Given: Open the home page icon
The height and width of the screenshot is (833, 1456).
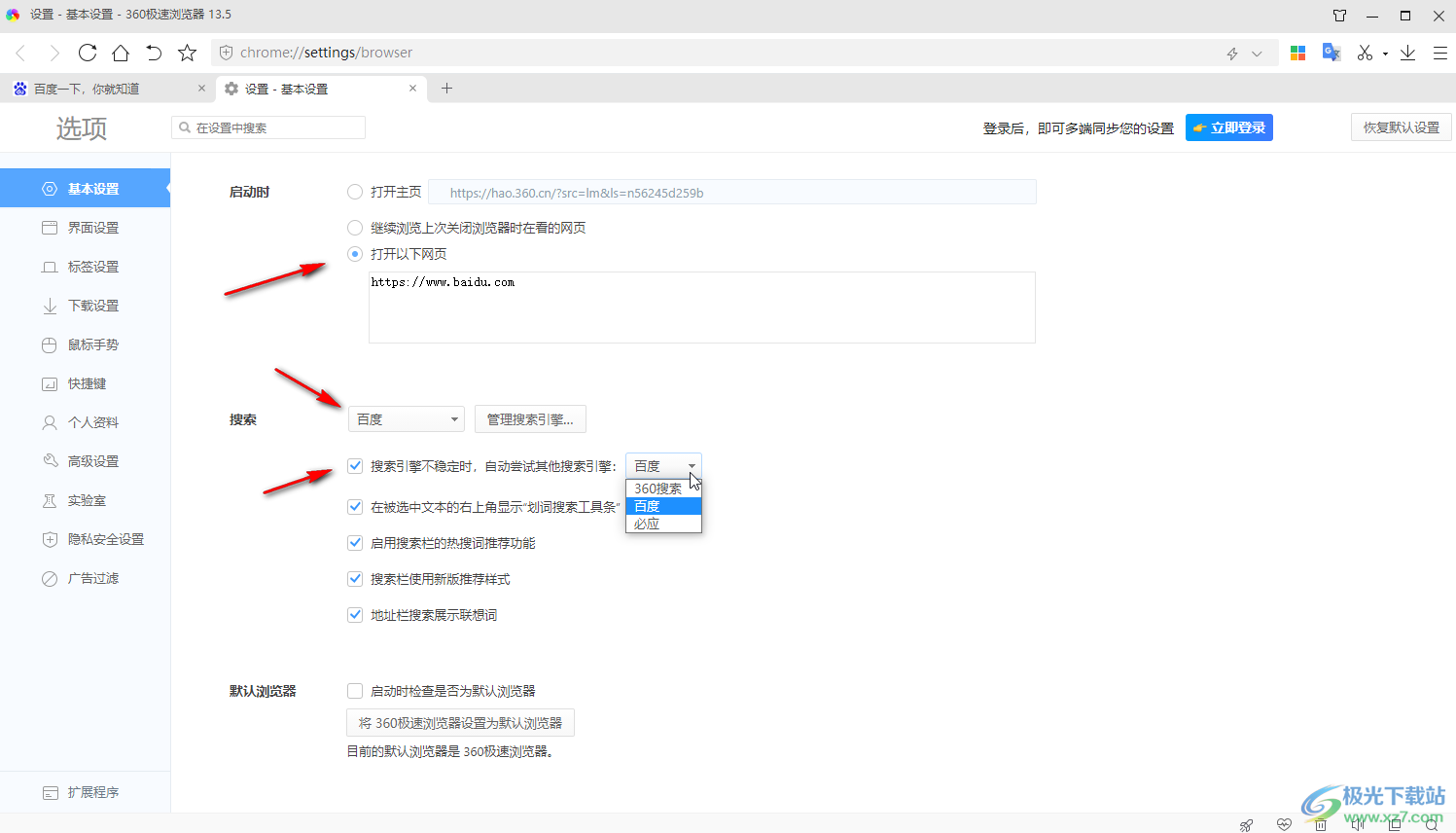Looking at the screenshot, I should pyautogui.click(x=121, y=53).
